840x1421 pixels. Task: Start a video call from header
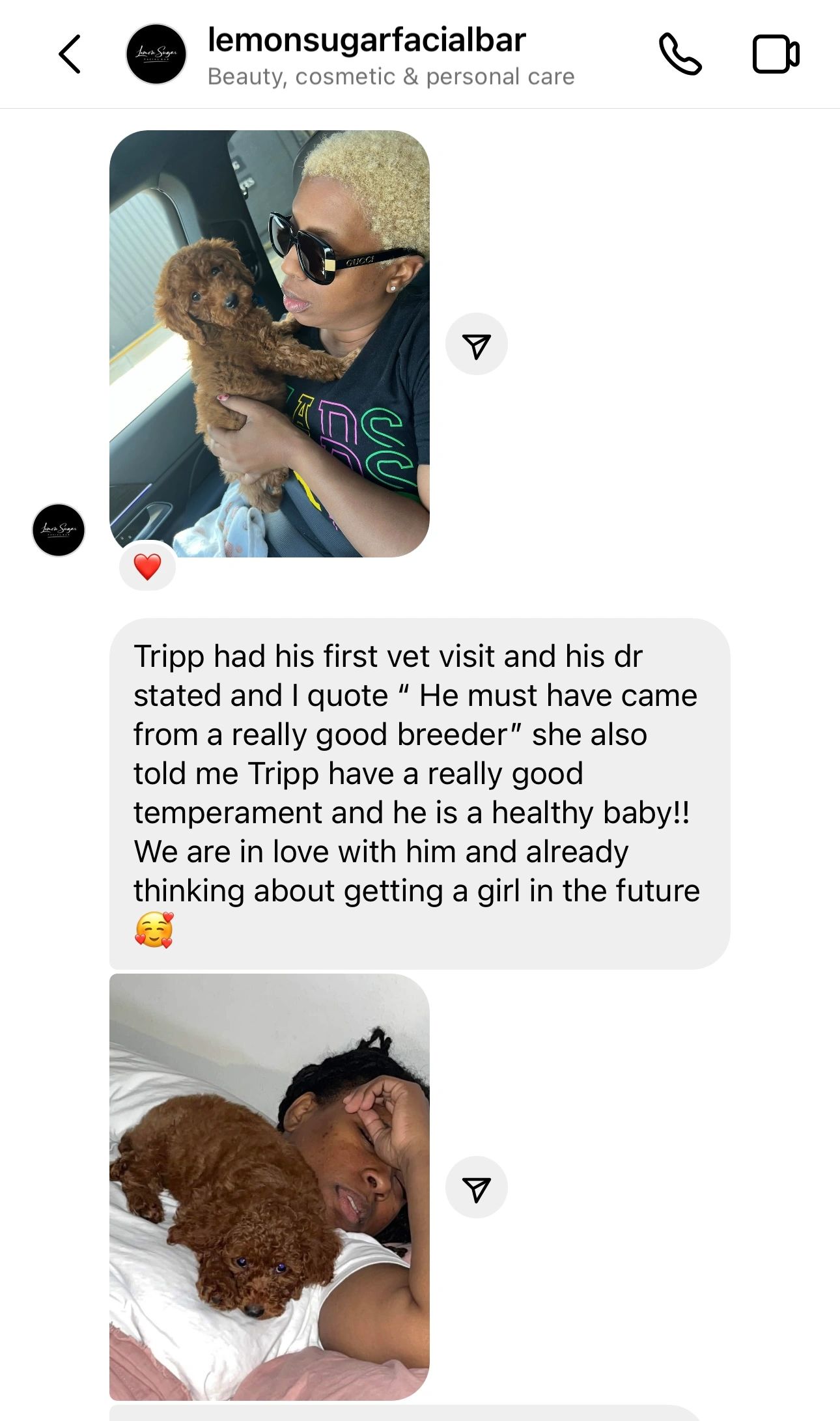(x=776, y=54)
